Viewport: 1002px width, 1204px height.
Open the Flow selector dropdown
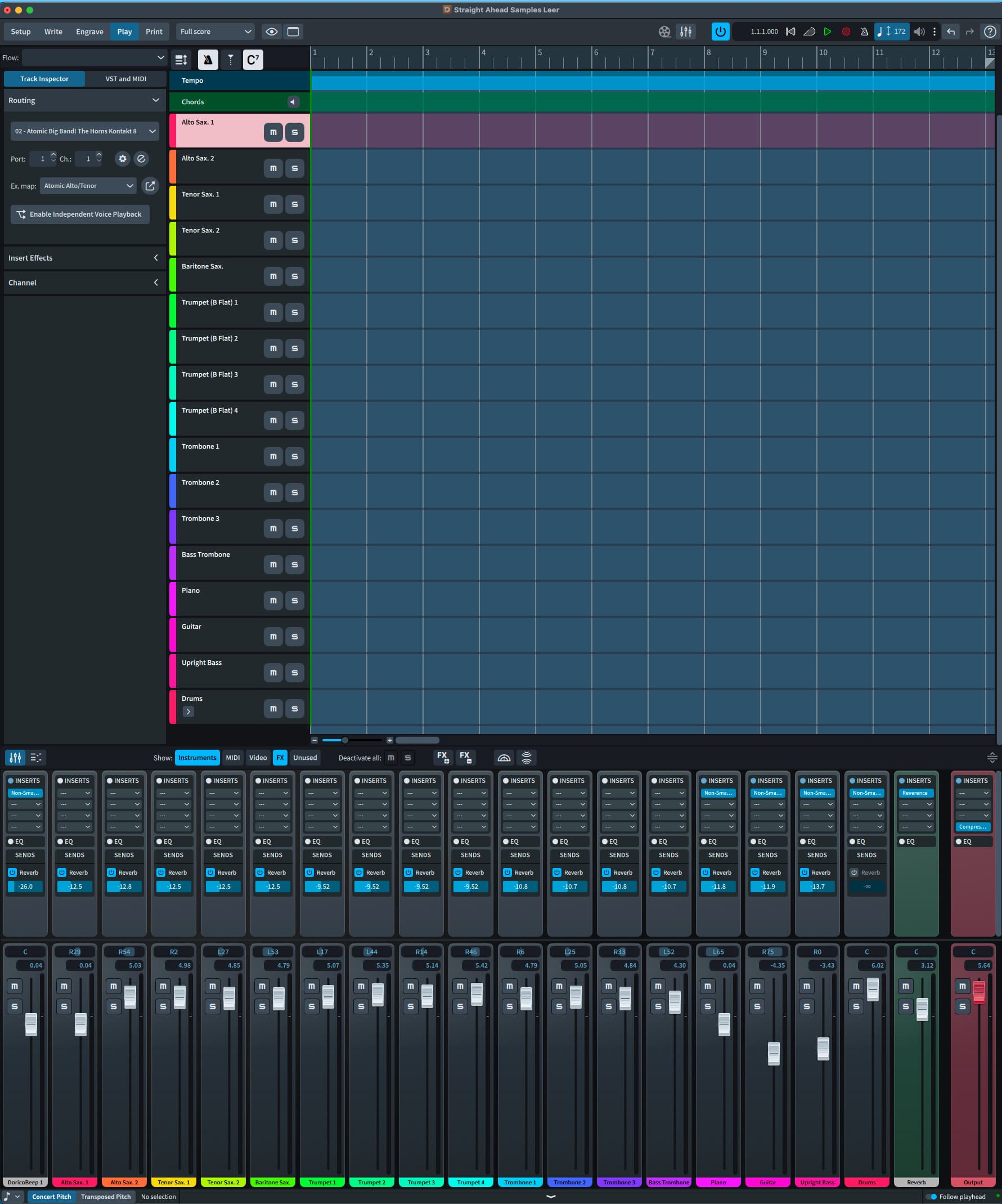tap(94, 57)
